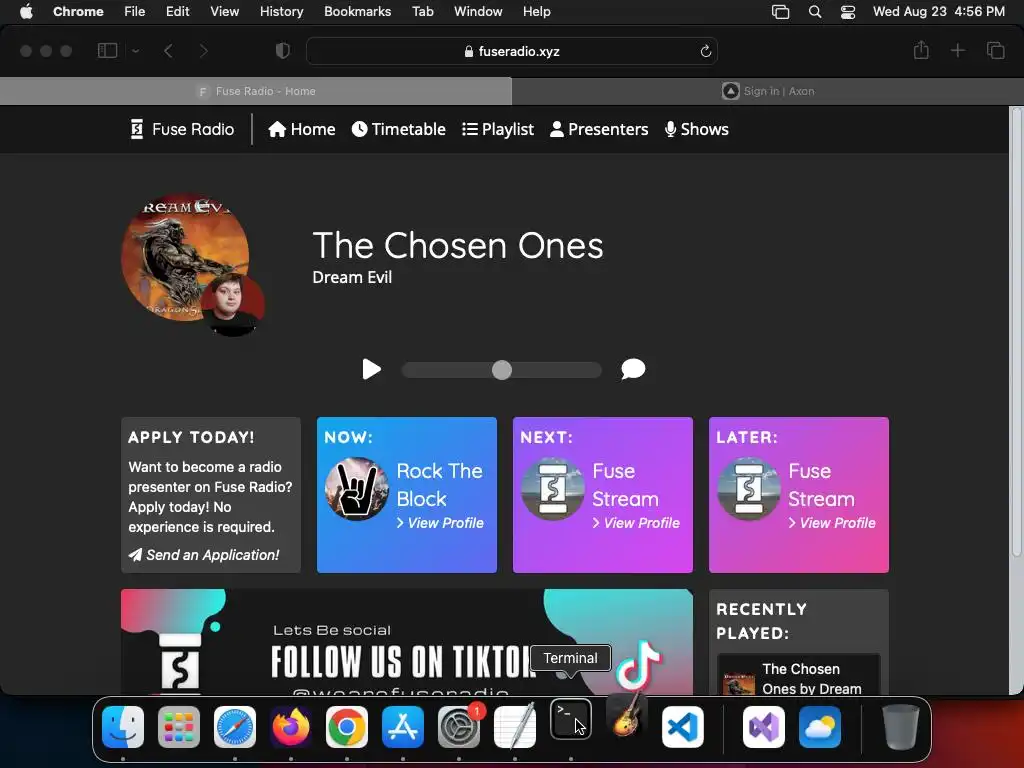Image resolution: width=1024 pixels, height=768 pixels.
Task: Click the Send an Application link
Action: 204,555
